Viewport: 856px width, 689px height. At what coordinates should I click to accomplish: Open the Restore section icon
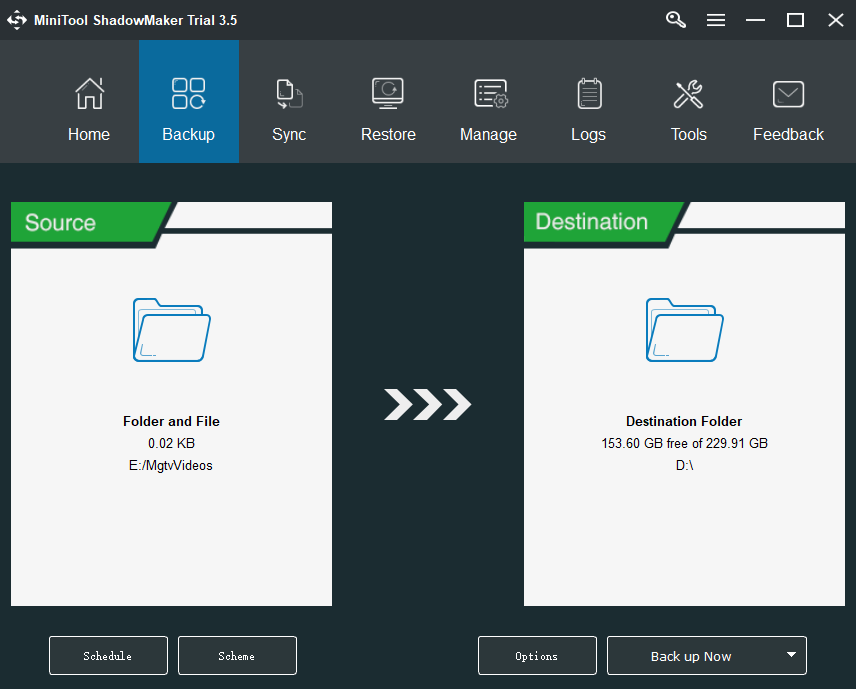pyautogui.click(x=388, y=93)
